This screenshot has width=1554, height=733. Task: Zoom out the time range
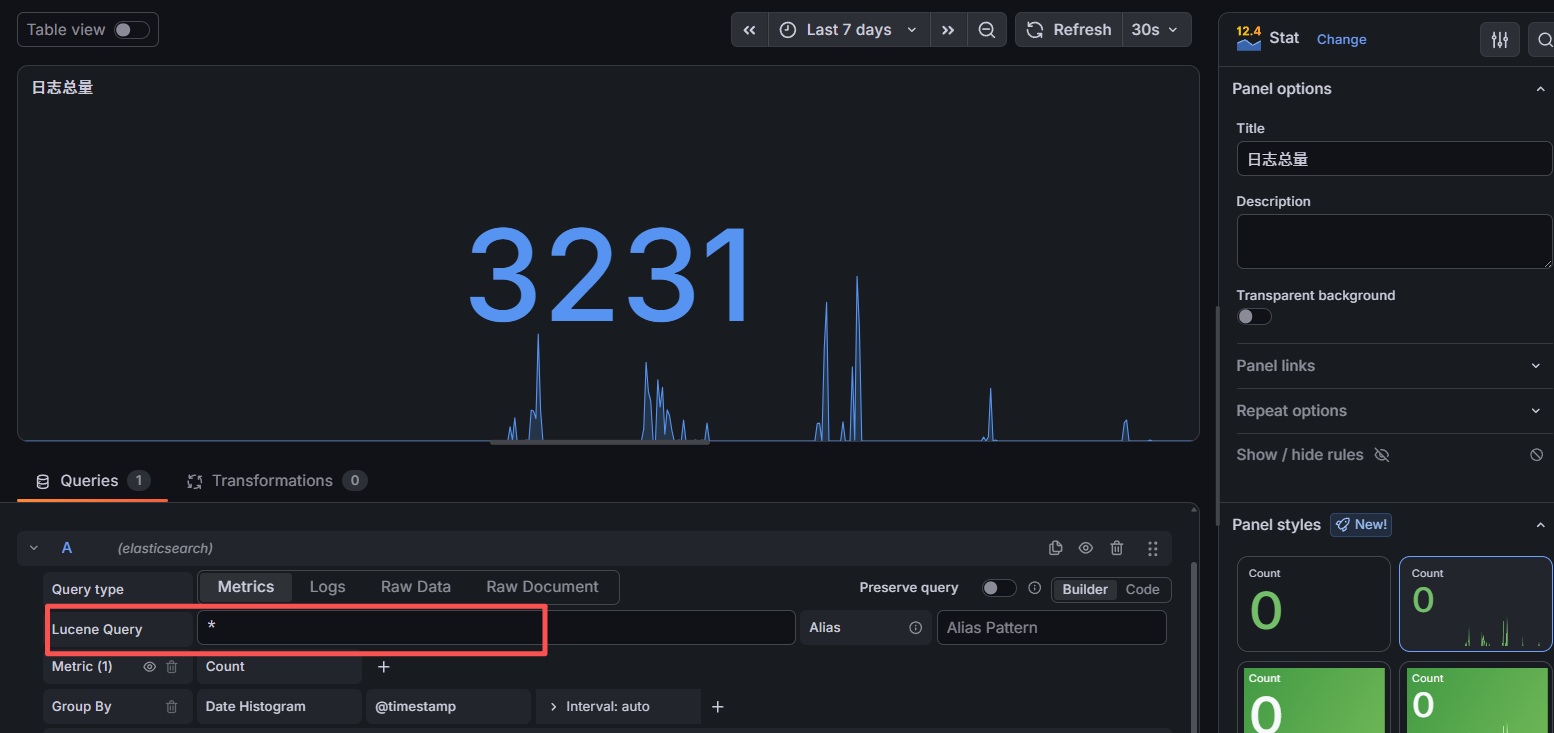(986, 30)
